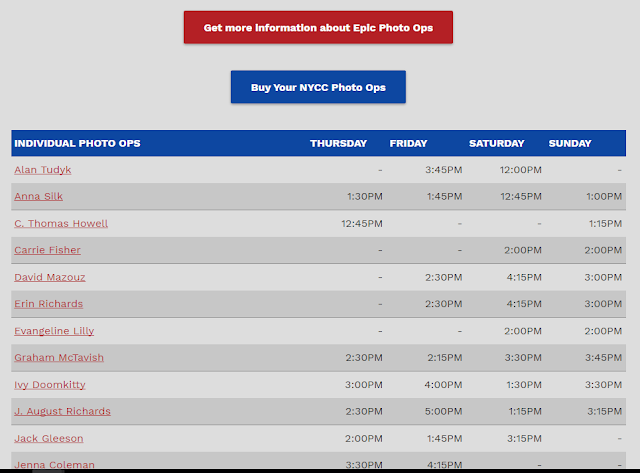Click 'Get more information about Epic Photo Ops' button

tap(318, 28)
